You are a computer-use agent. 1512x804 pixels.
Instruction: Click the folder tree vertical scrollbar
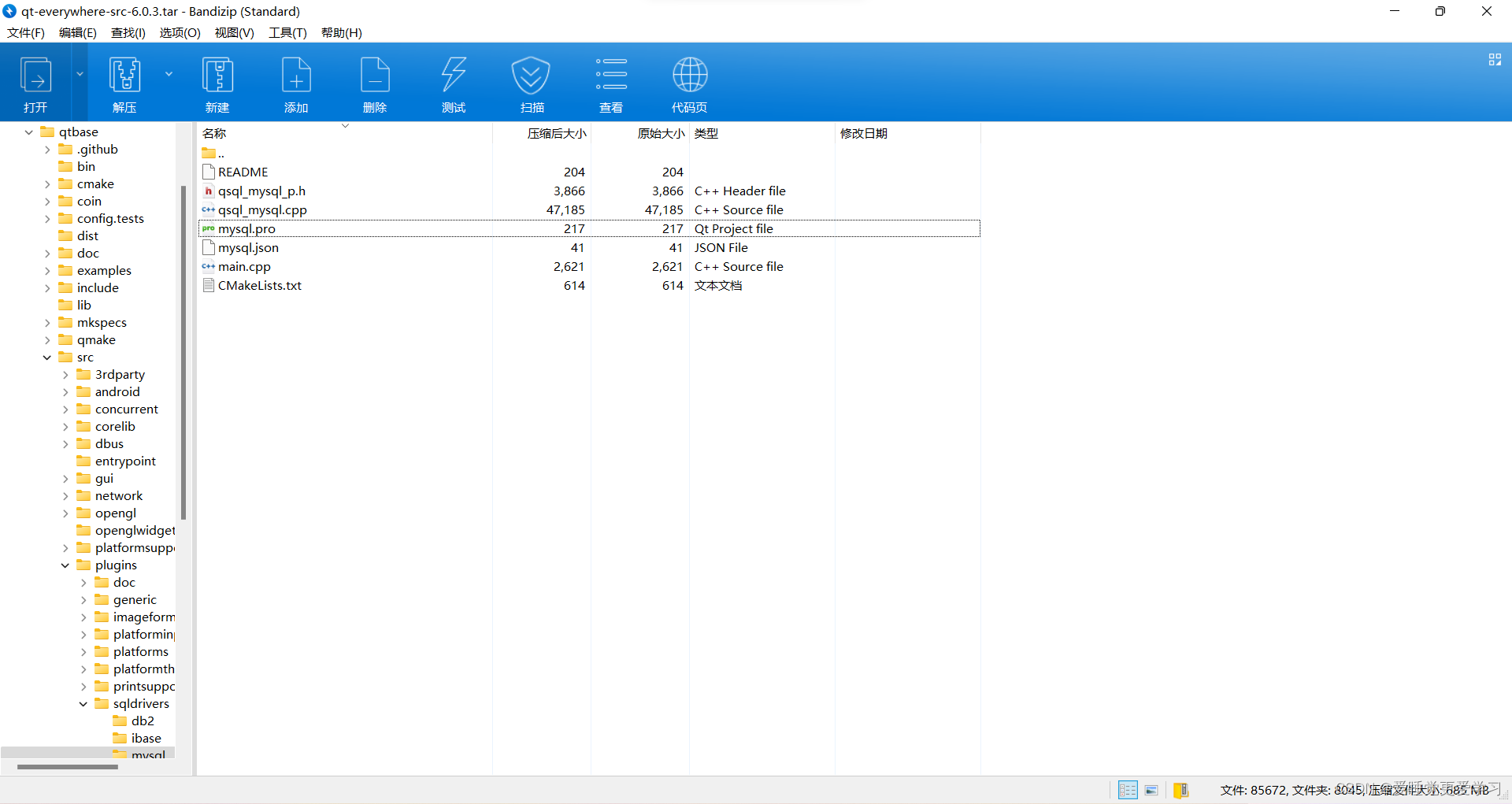pos(183,352)
